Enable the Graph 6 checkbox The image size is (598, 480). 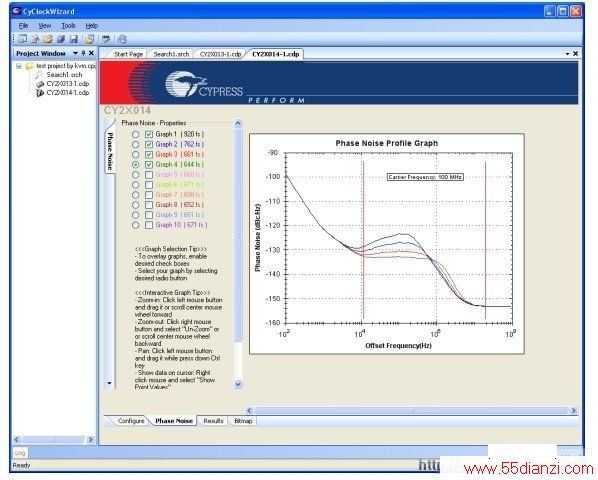click(x=149, y=185)
